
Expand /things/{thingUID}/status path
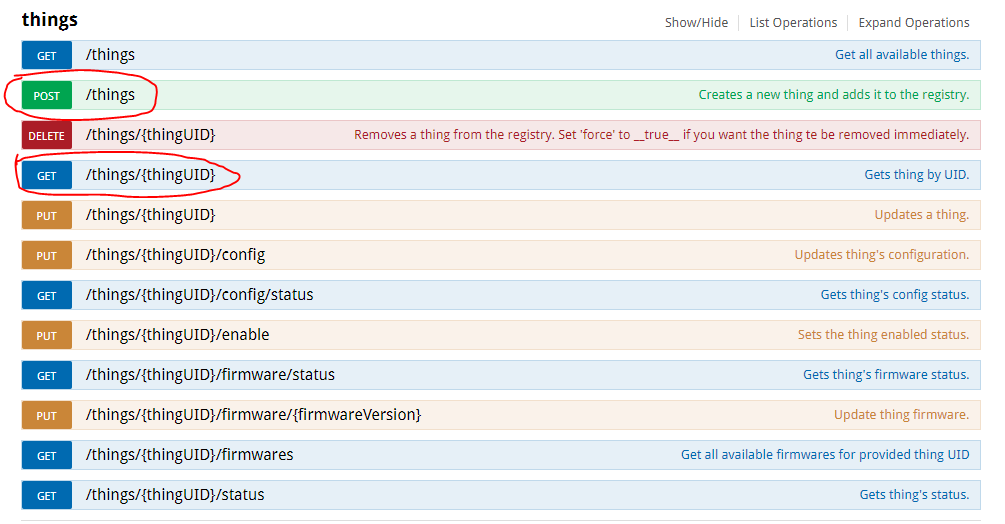pos(175,495)
